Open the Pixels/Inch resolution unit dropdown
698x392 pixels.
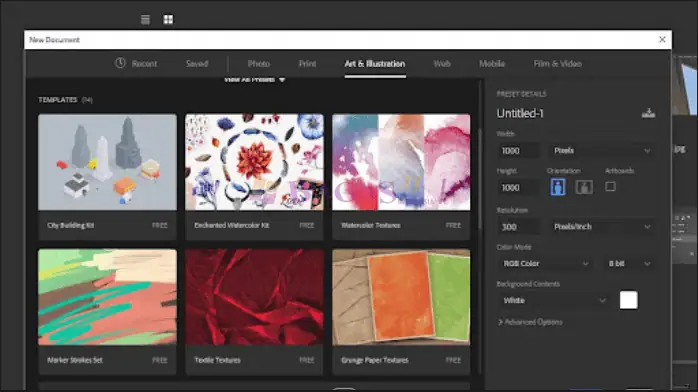601,226
